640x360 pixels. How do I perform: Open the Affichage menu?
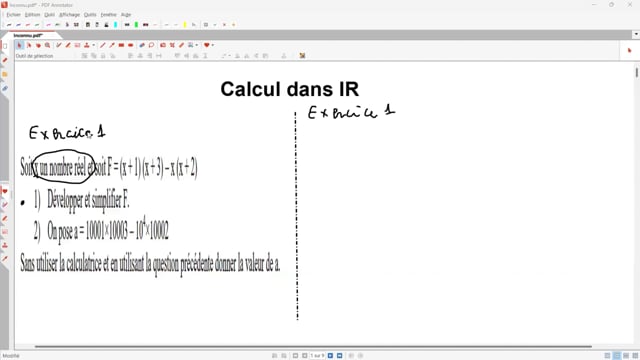click(x=69, y=15)
